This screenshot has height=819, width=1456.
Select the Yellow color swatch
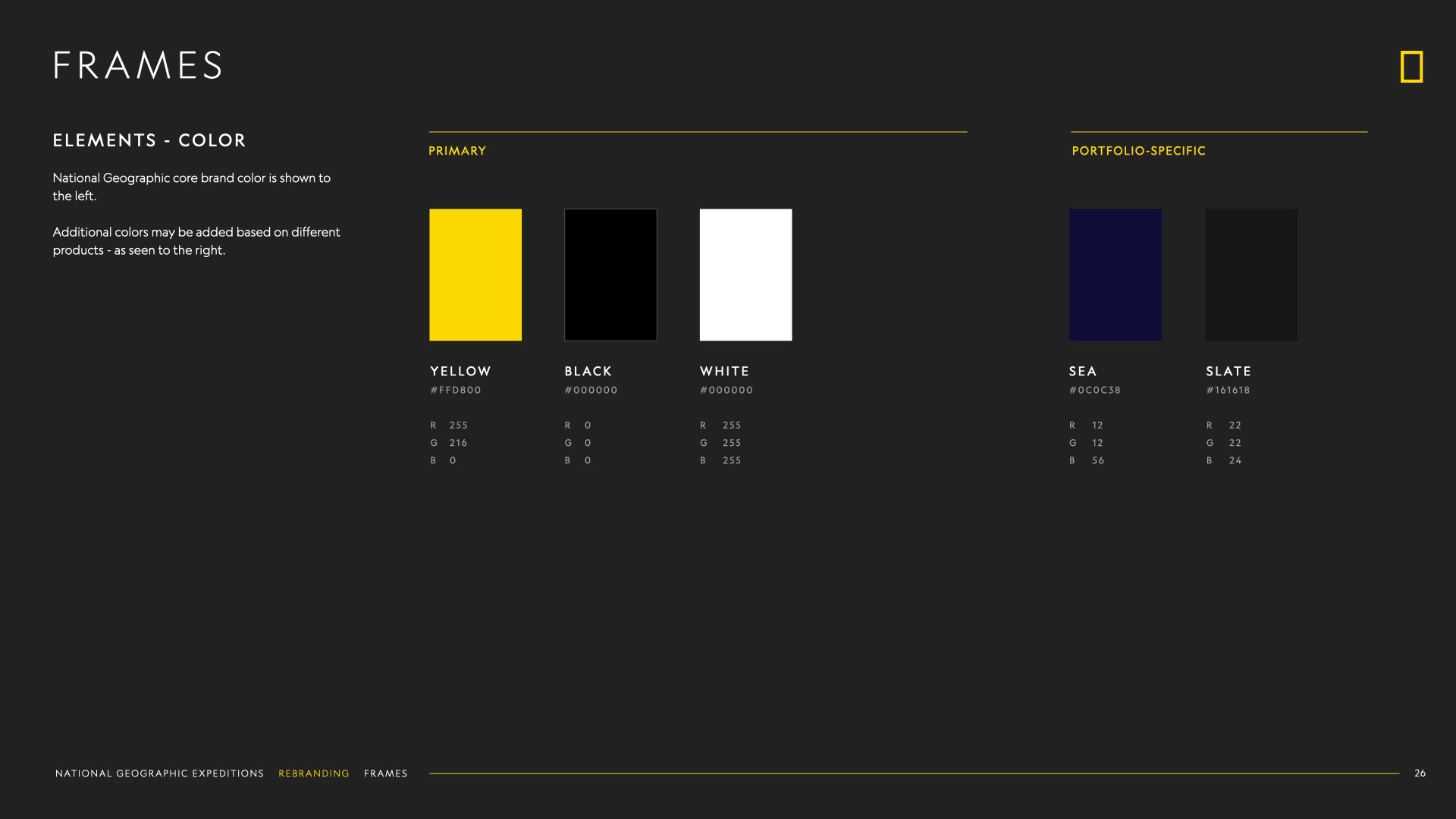tap(475, 275)
